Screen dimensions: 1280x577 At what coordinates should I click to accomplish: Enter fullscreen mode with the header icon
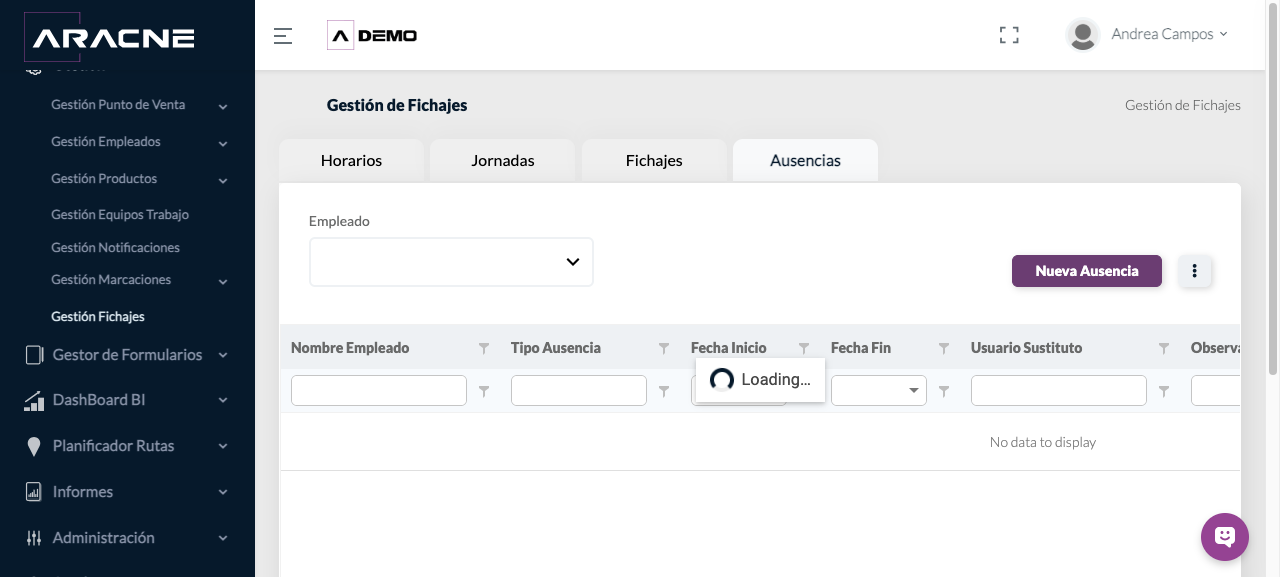[x=1009, y=35]
